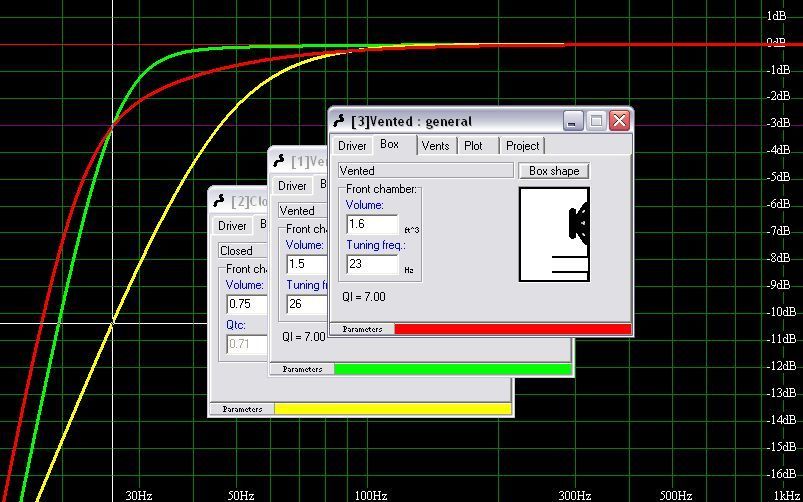Screen dimensions: 803x502
Task: Click the window icon of [2] Closed window
Action: point(219,201)
